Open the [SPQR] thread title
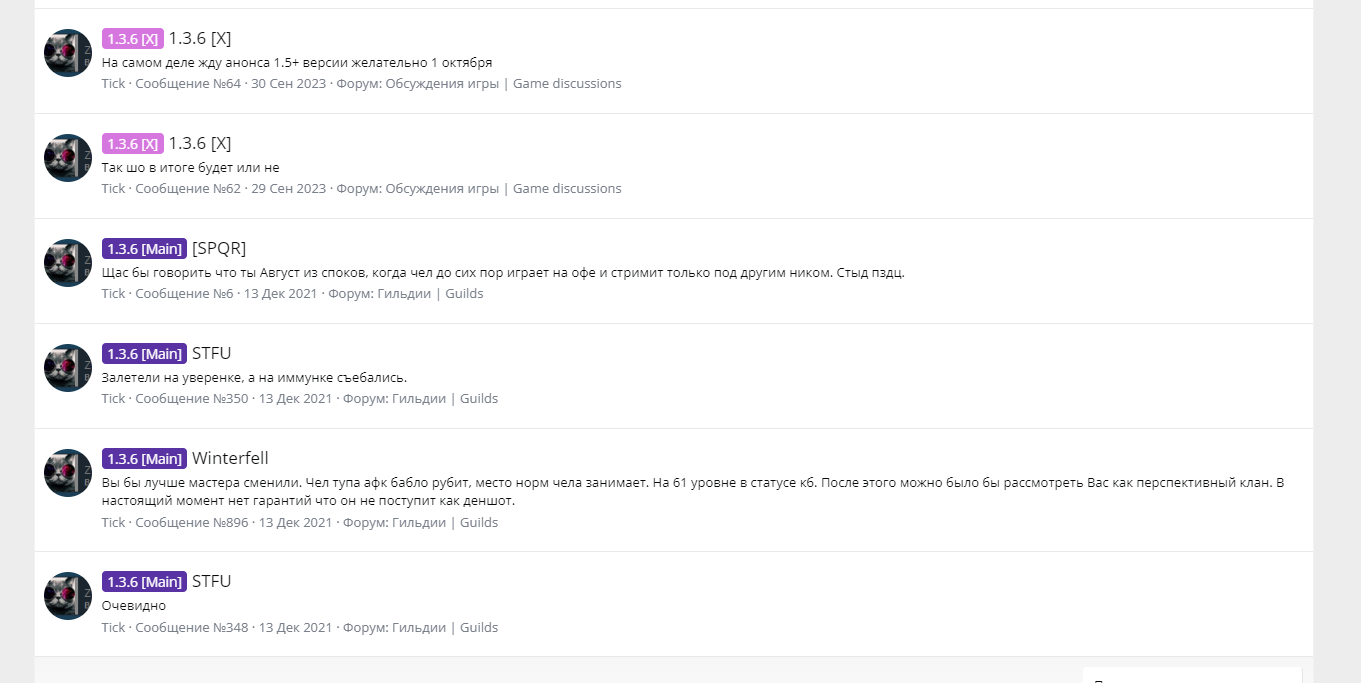 219,248
